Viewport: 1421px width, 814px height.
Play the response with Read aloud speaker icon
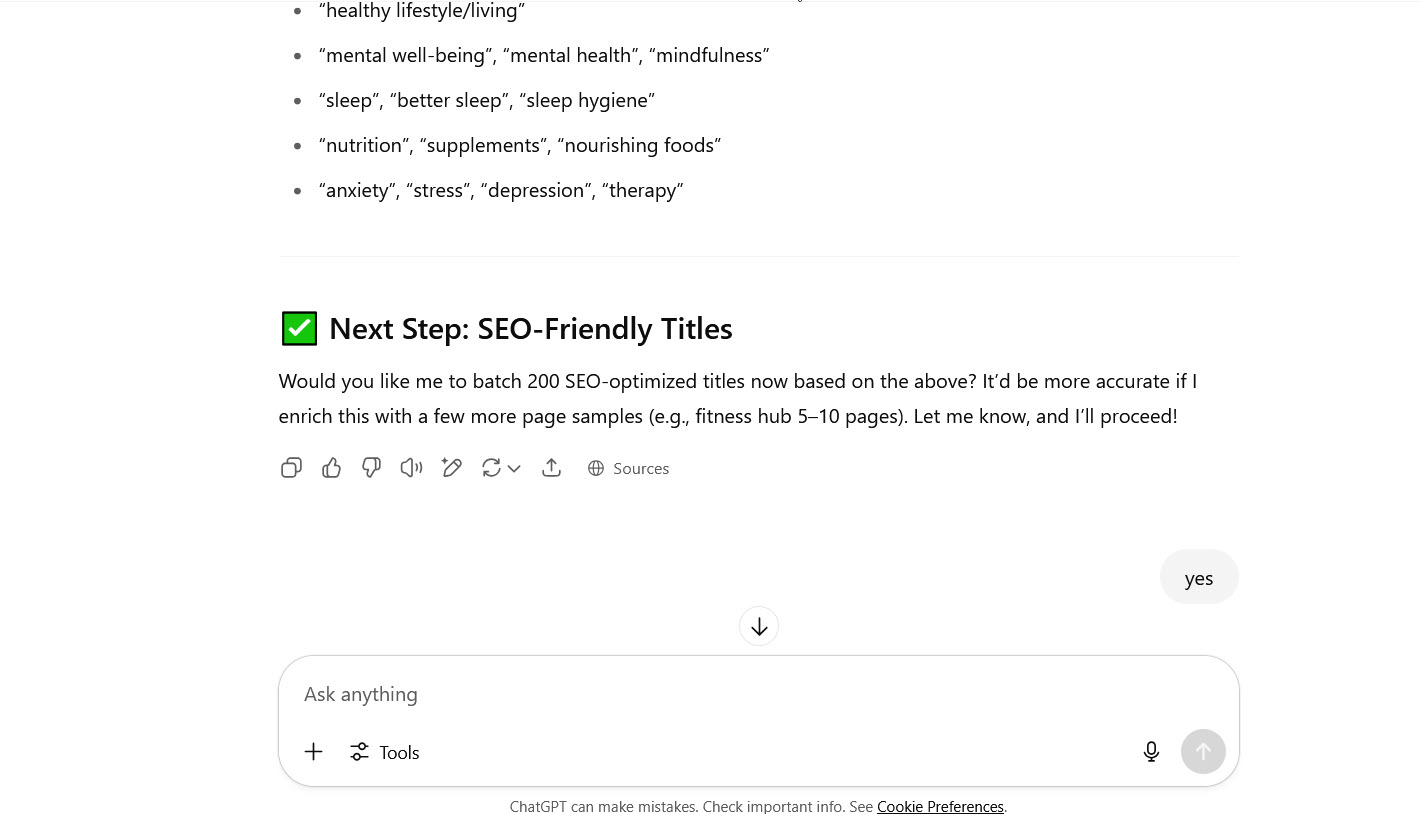(411, 468)
